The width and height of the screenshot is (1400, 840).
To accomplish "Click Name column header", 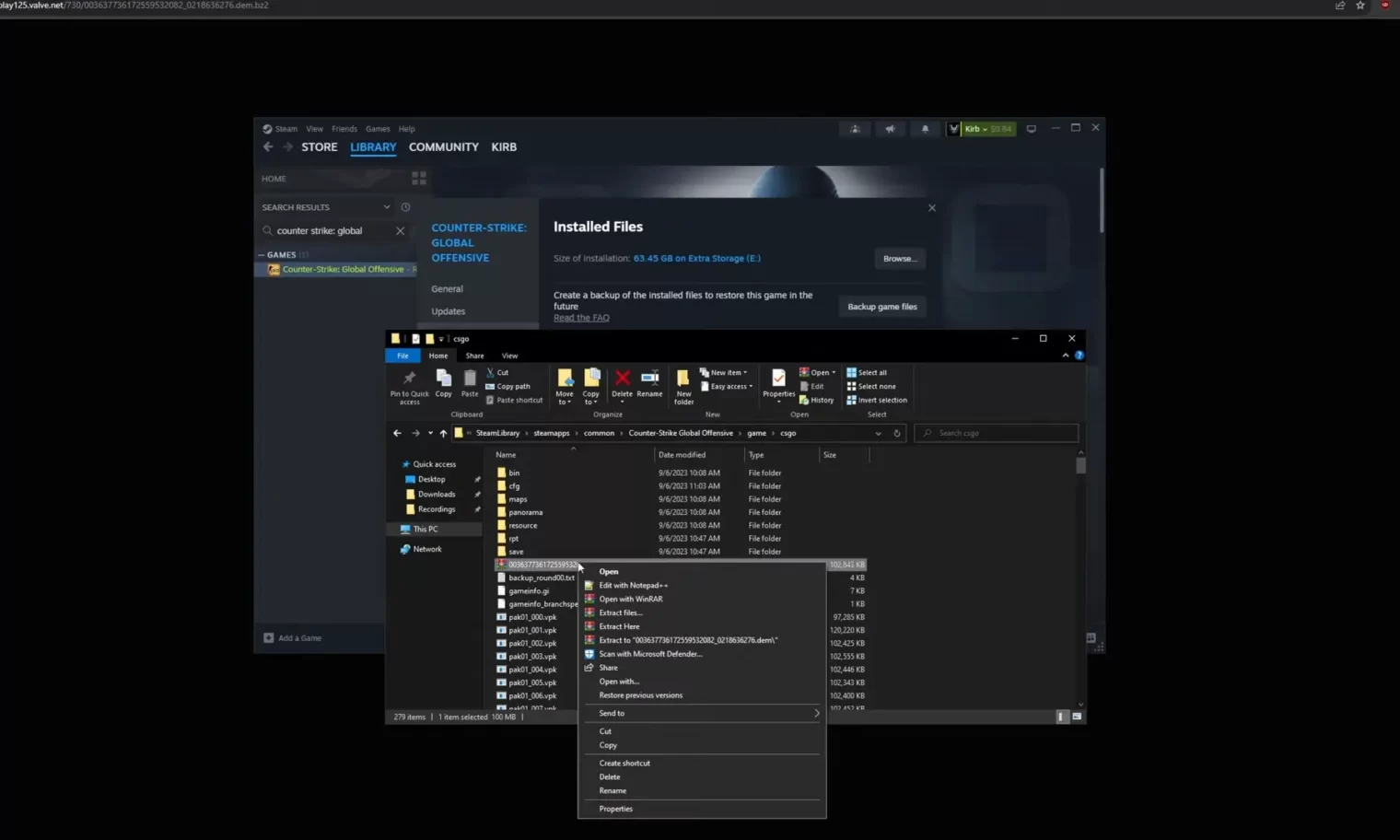I will 506,455.
